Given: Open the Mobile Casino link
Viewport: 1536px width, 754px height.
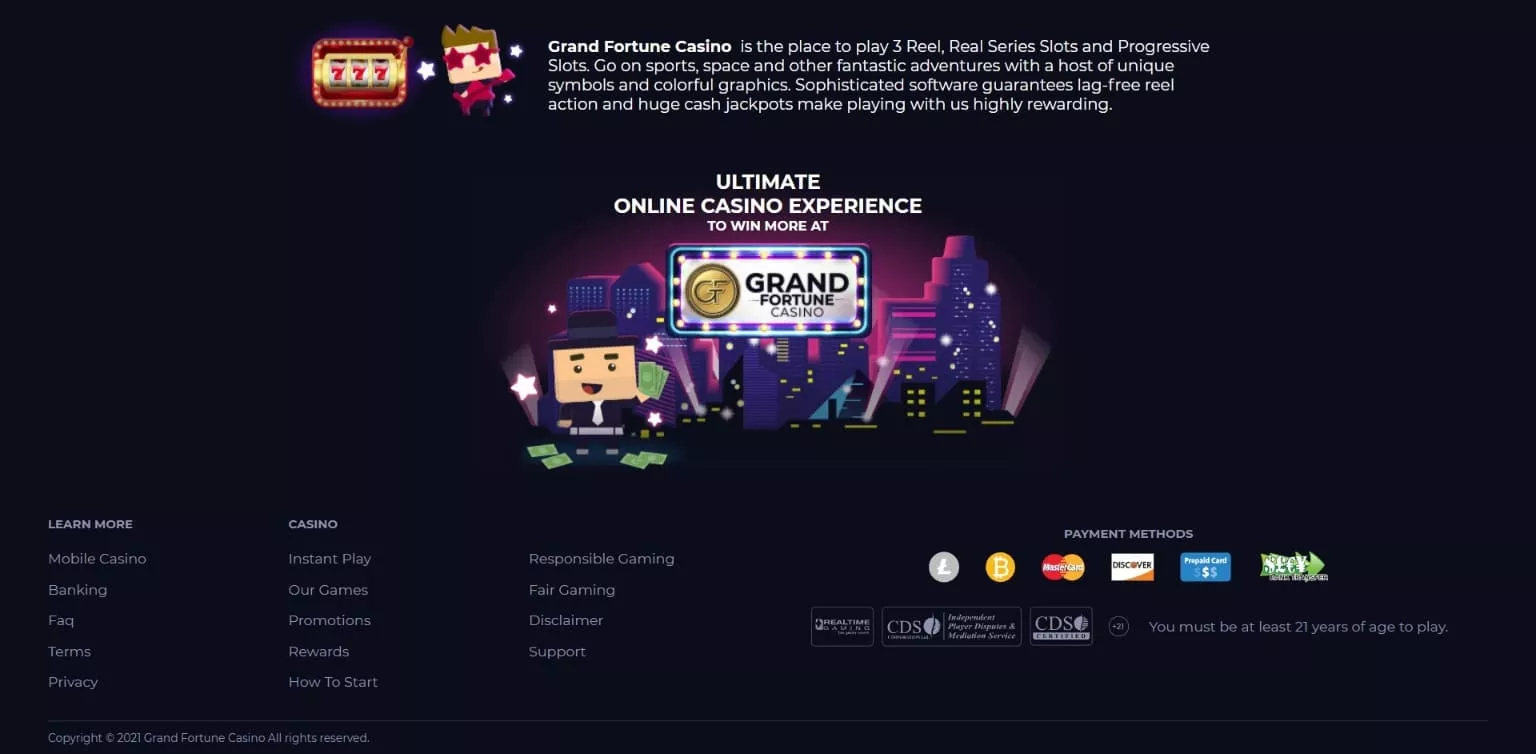Looking at the screenshot, I should pos(97,559).
